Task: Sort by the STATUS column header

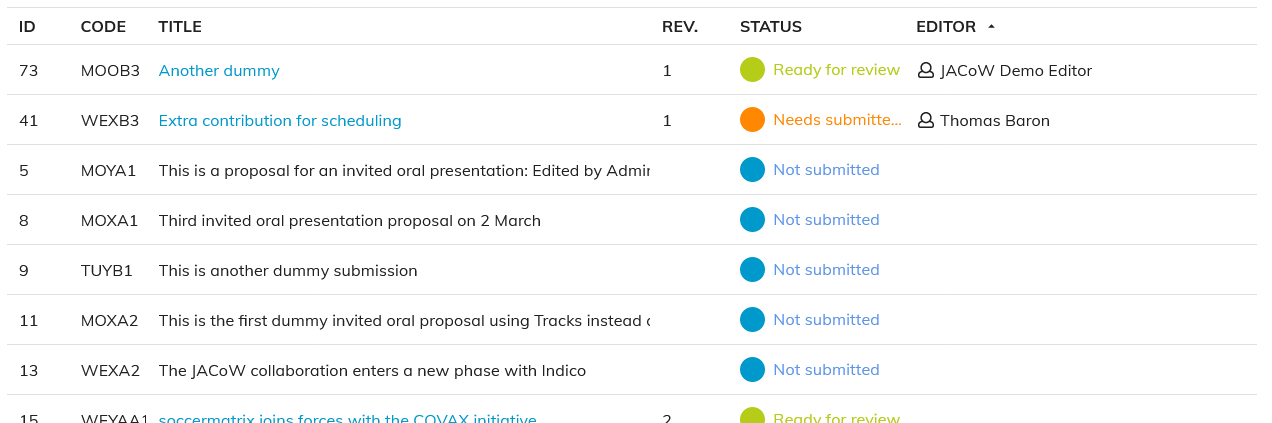Action: 770,27
